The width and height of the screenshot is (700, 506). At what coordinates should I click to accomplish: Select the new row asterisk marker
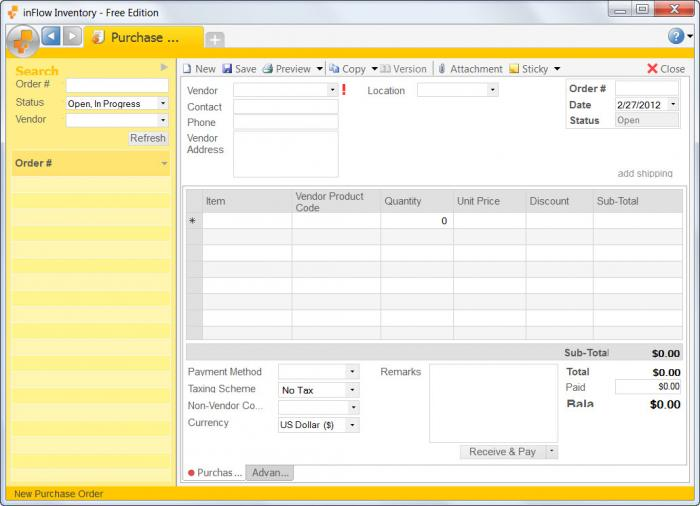tap(193, 221)
